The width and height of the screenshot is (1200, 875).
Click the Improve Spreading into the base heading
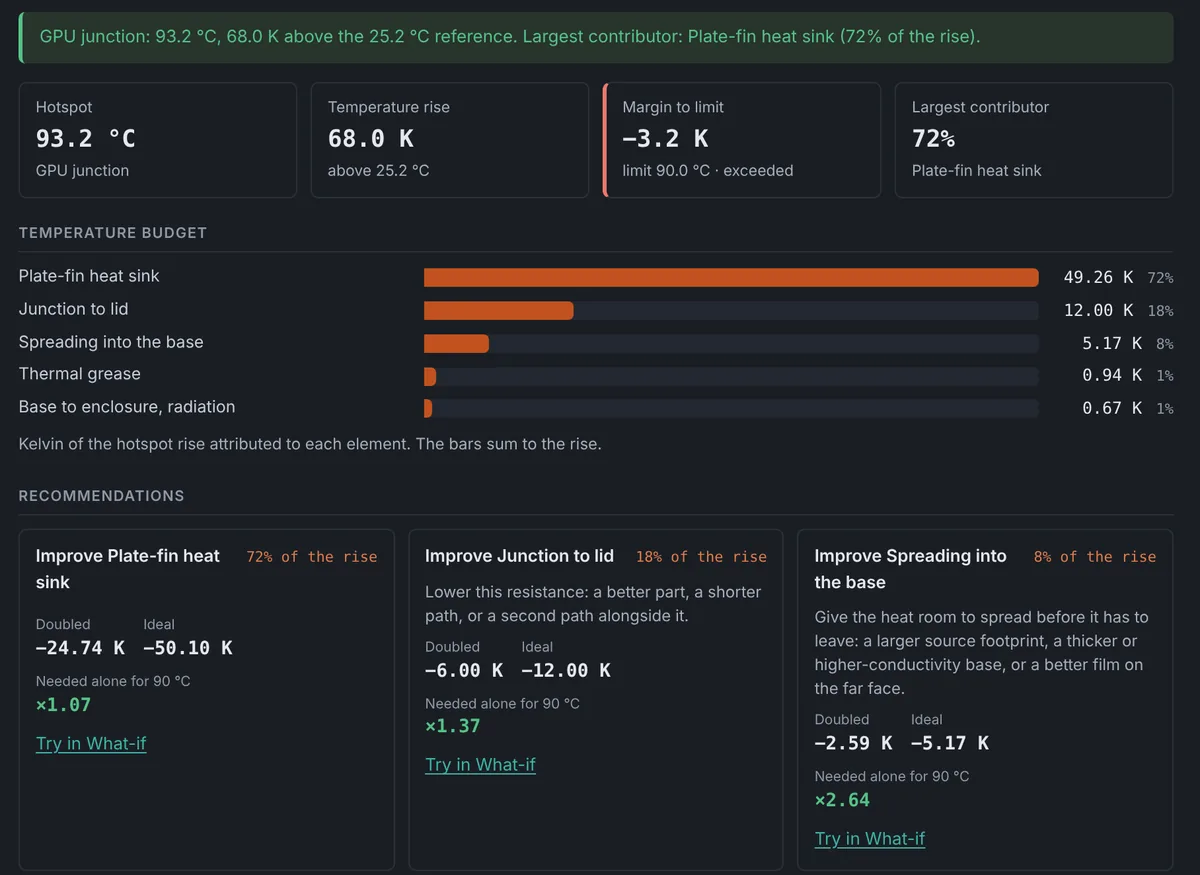click(x=910, y=569)
